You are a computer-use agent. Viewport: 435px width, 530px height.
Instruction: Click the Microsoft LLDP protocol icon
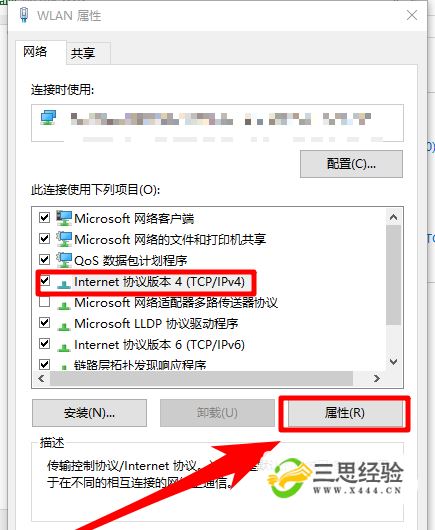(64, 326)
